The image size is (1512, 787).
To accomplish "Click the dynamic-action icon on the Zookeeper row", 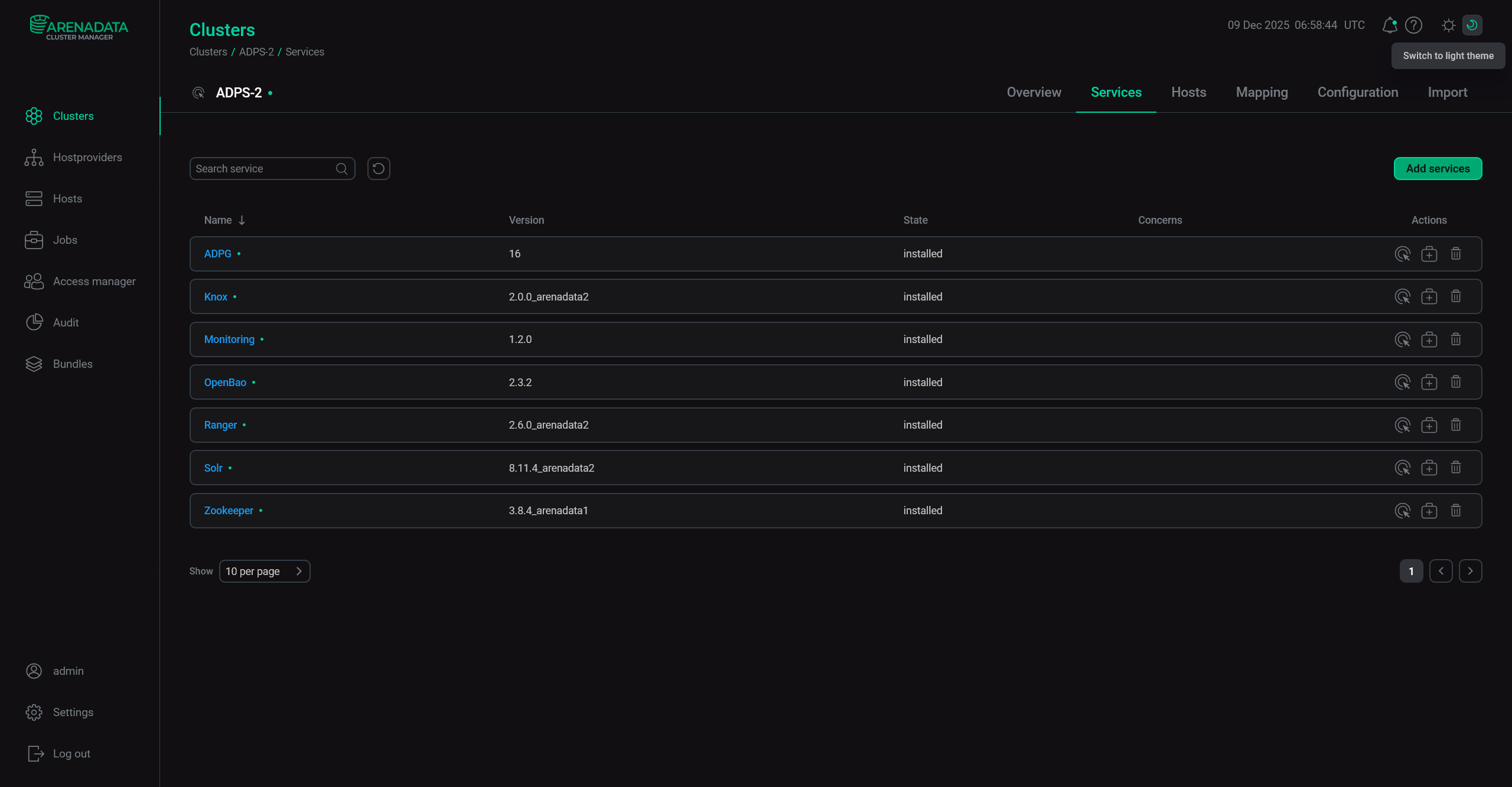I will (x=1403, y=510).
